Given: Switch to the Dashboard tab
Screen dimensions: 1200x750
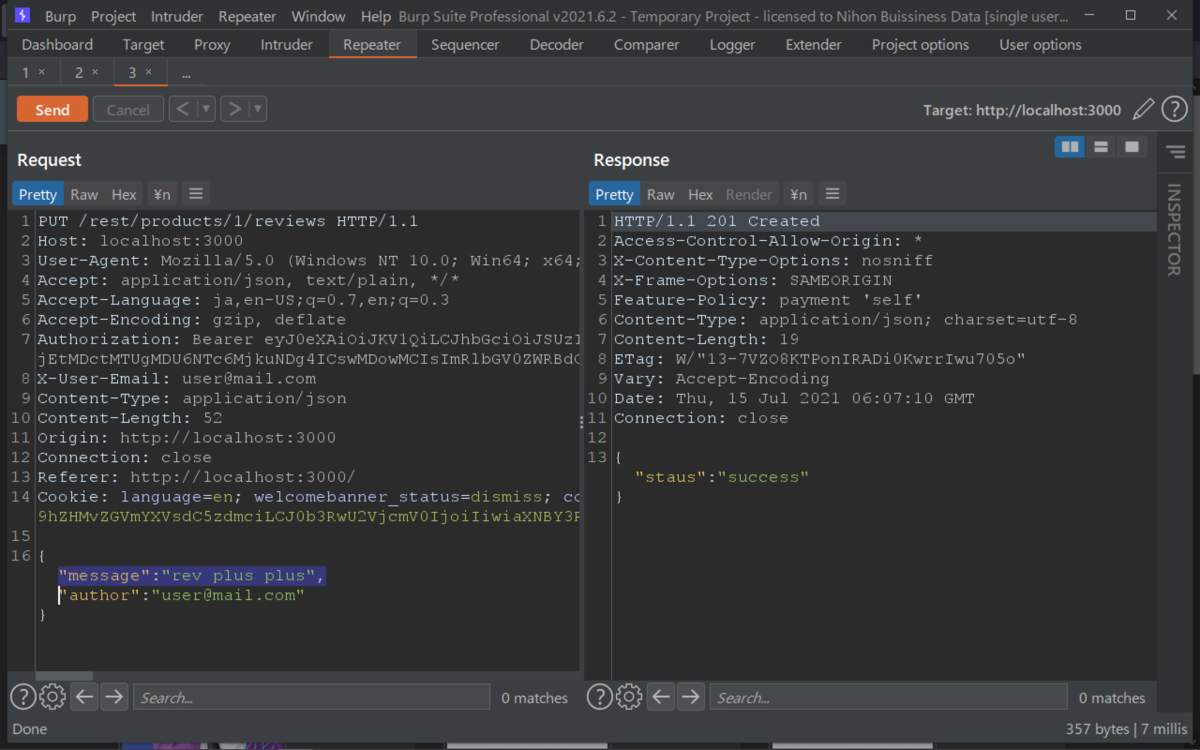Looking at the screenshot, I should [57, 44].
